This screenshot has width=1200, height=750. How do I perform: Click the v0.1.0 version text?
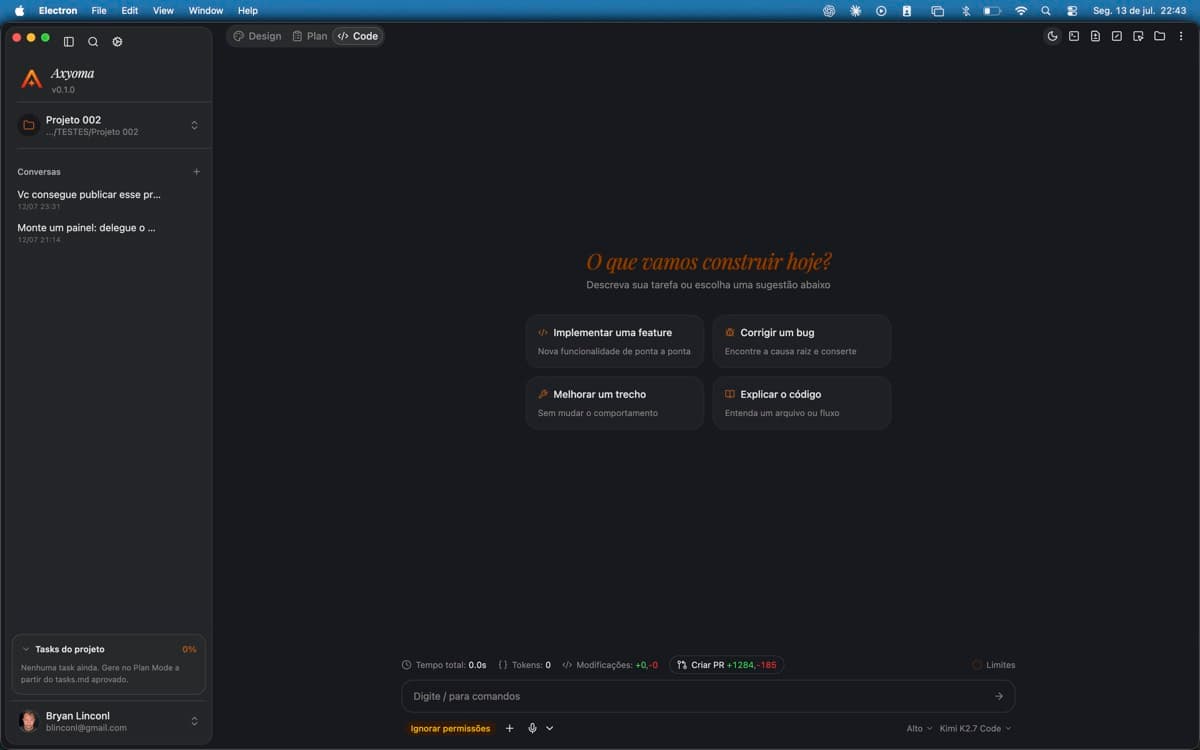(63, 90)
